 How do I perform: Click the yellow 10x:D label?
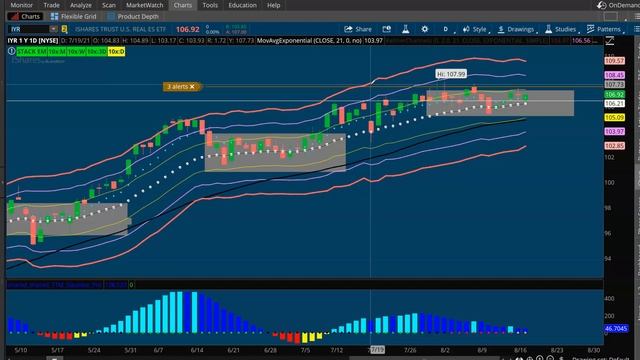click(116, 52)
